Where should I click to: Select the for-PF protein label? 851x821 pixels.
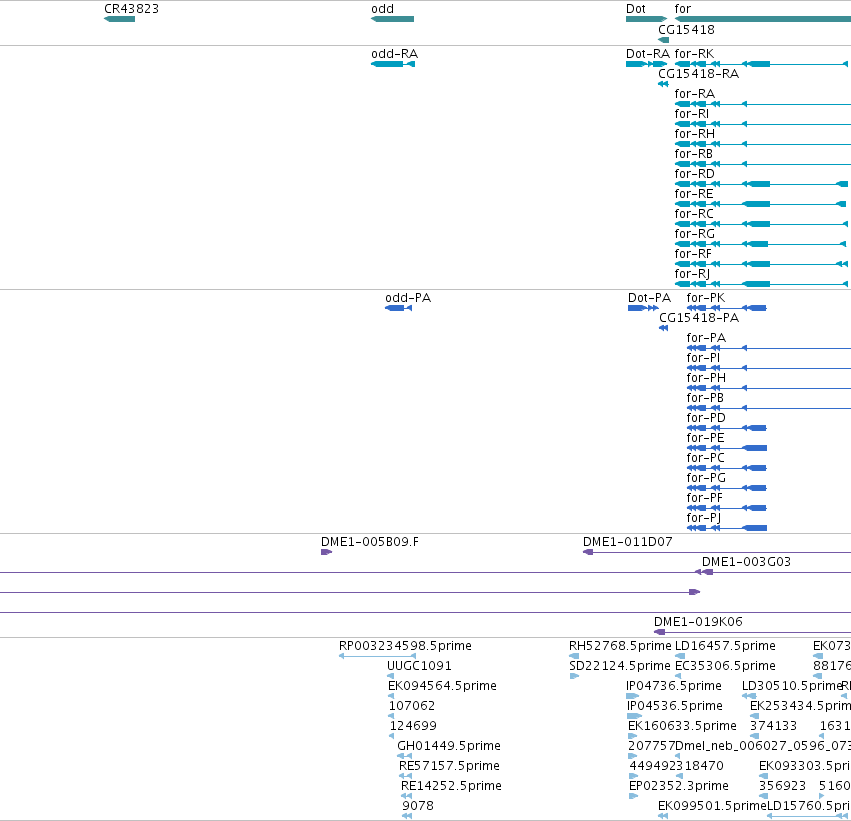[704, 498]
